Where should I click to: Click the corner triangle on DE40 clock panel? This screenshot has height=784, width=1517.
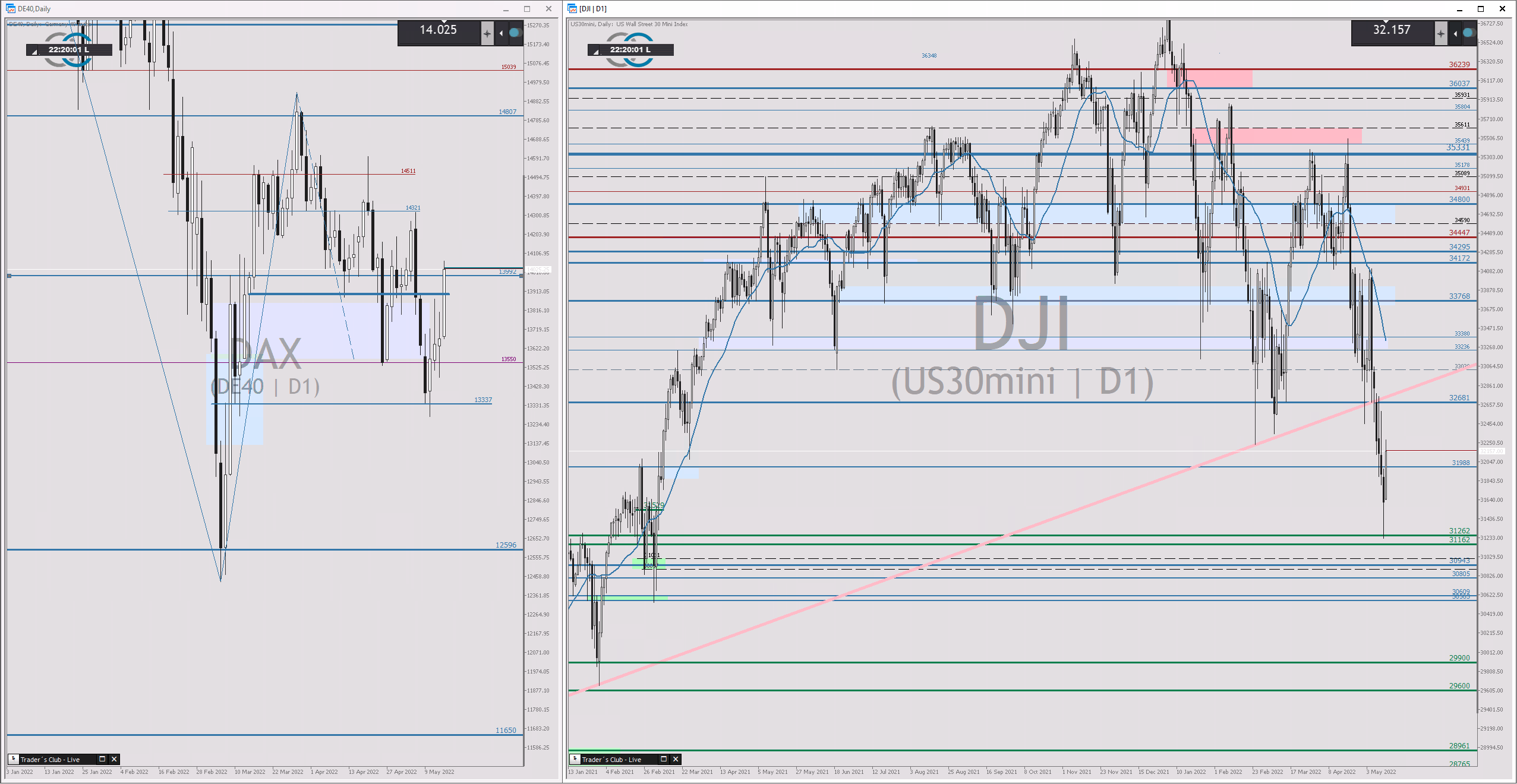pyautogui.click(x=34, y=52)
